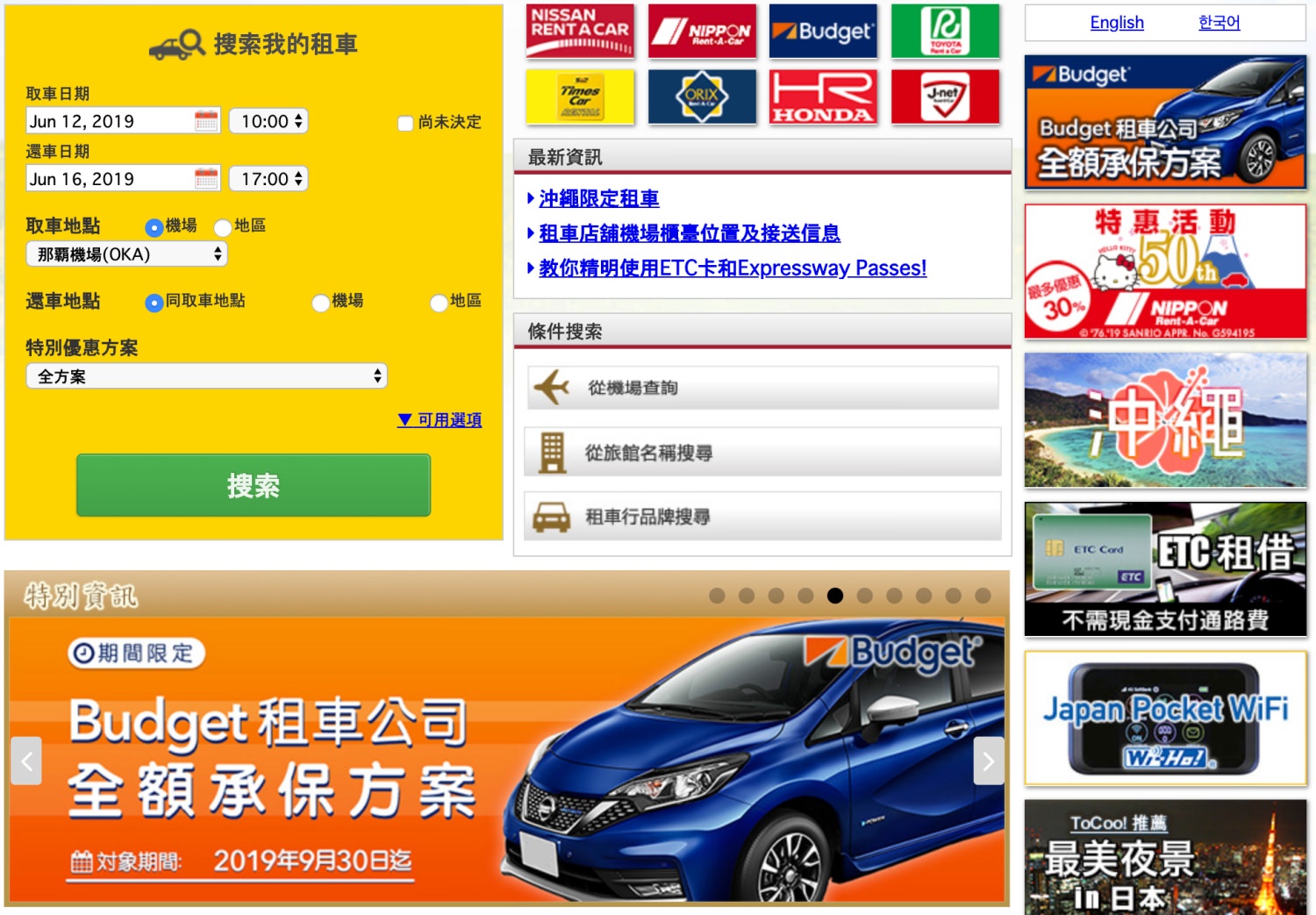This screenshot has height=915, width=1316.
Task: Open return date calendar icon
Action: point(206,179)
